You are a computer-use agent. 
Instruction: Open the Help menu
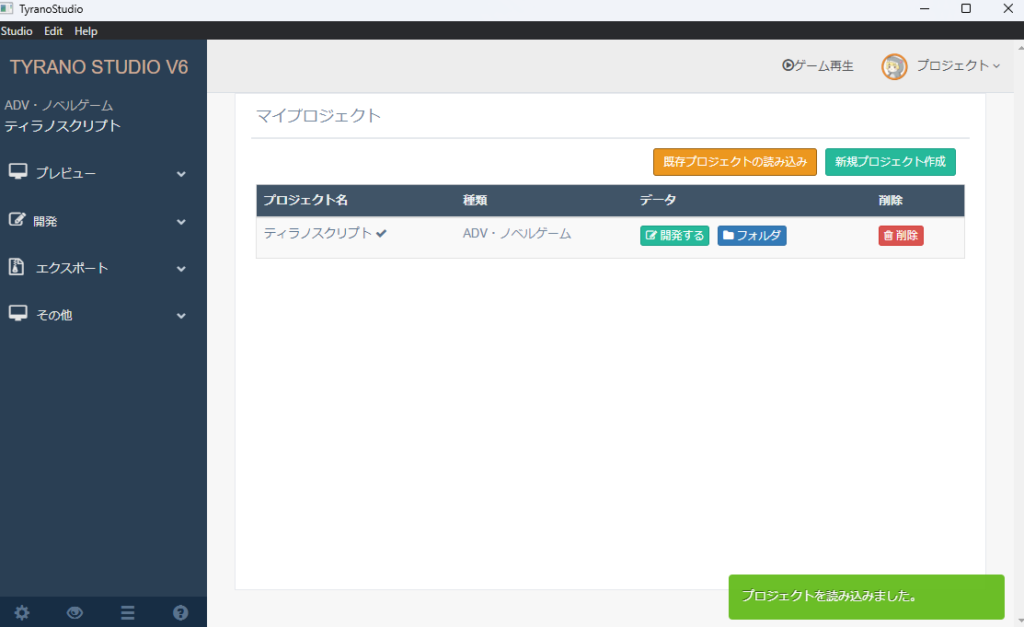coord(86,31)
